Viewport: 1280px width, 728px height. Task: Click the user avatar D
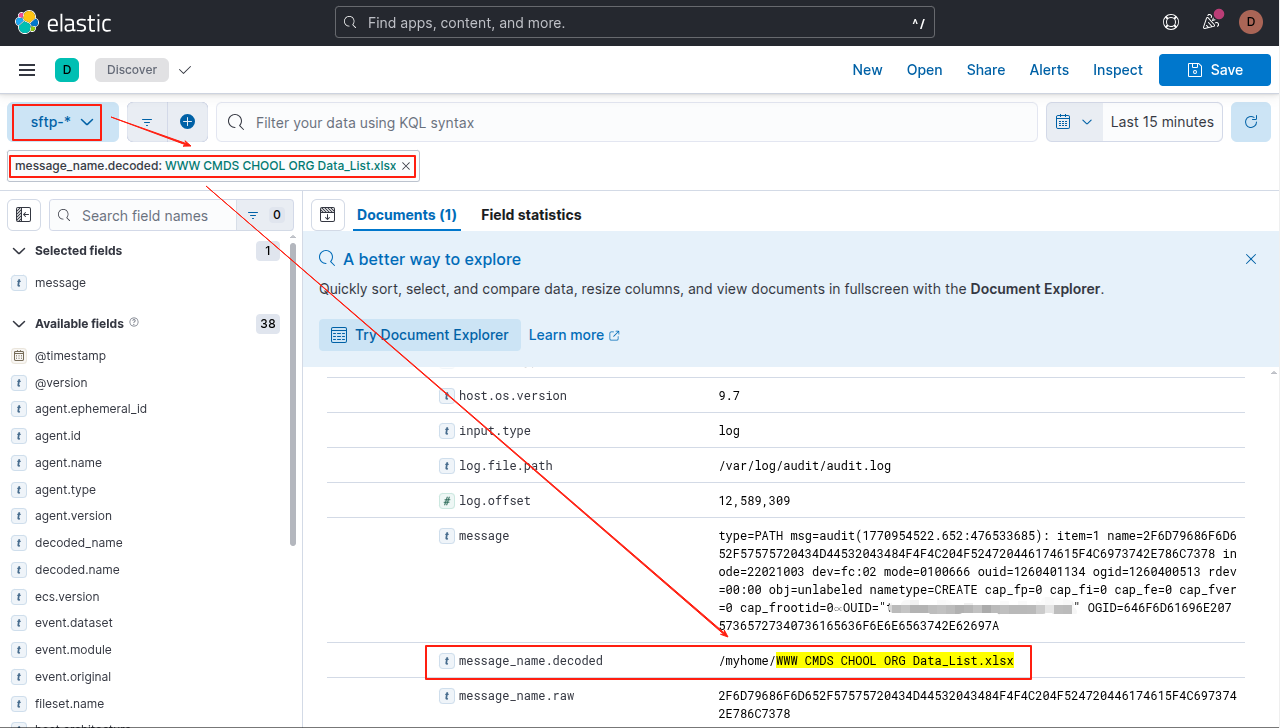1250,22
